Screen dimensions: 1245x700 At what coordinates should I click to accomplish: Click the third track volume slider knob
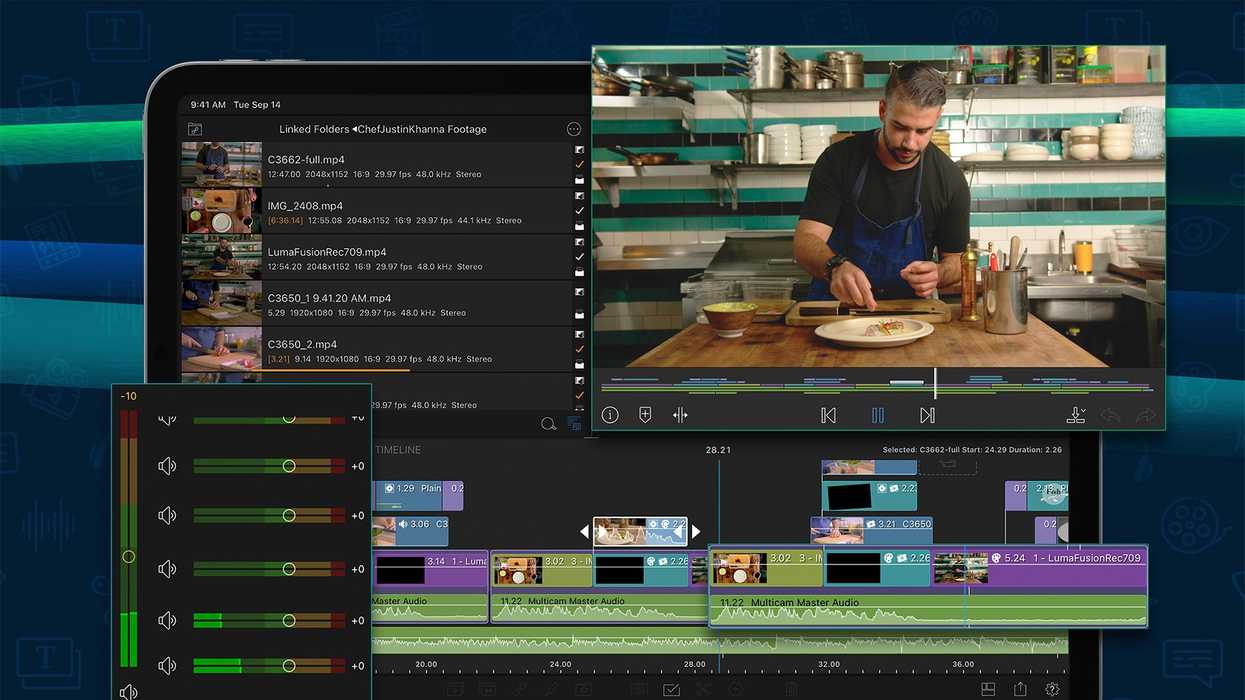[289, 515]
